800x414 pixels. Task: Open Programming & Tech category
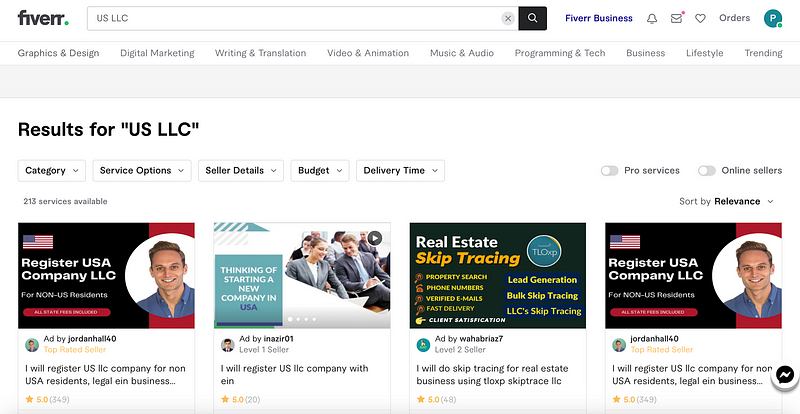point(560,53)
